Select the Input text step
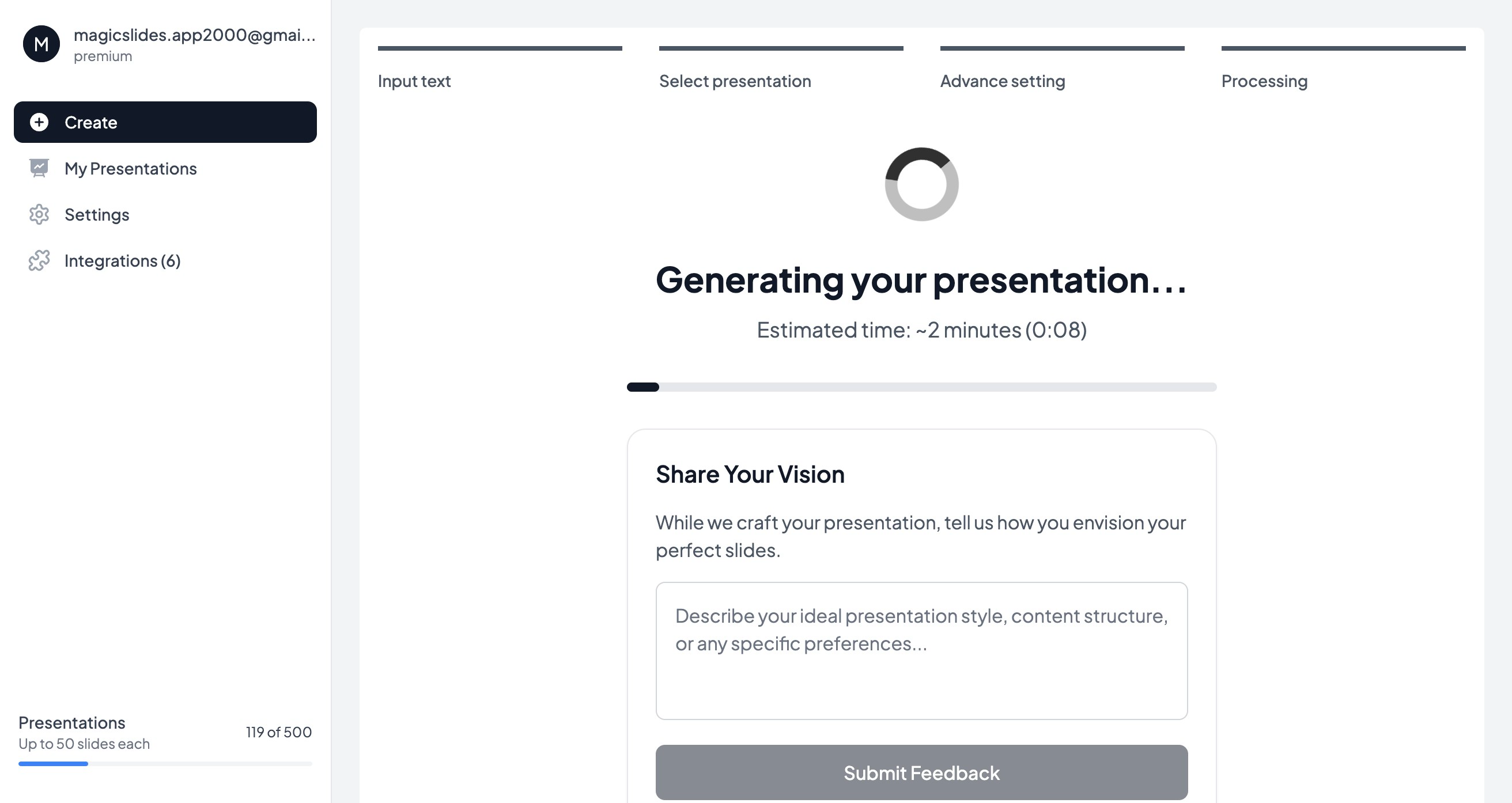The width and height of the screenshot is (1512, 803). tap(414, 81)
